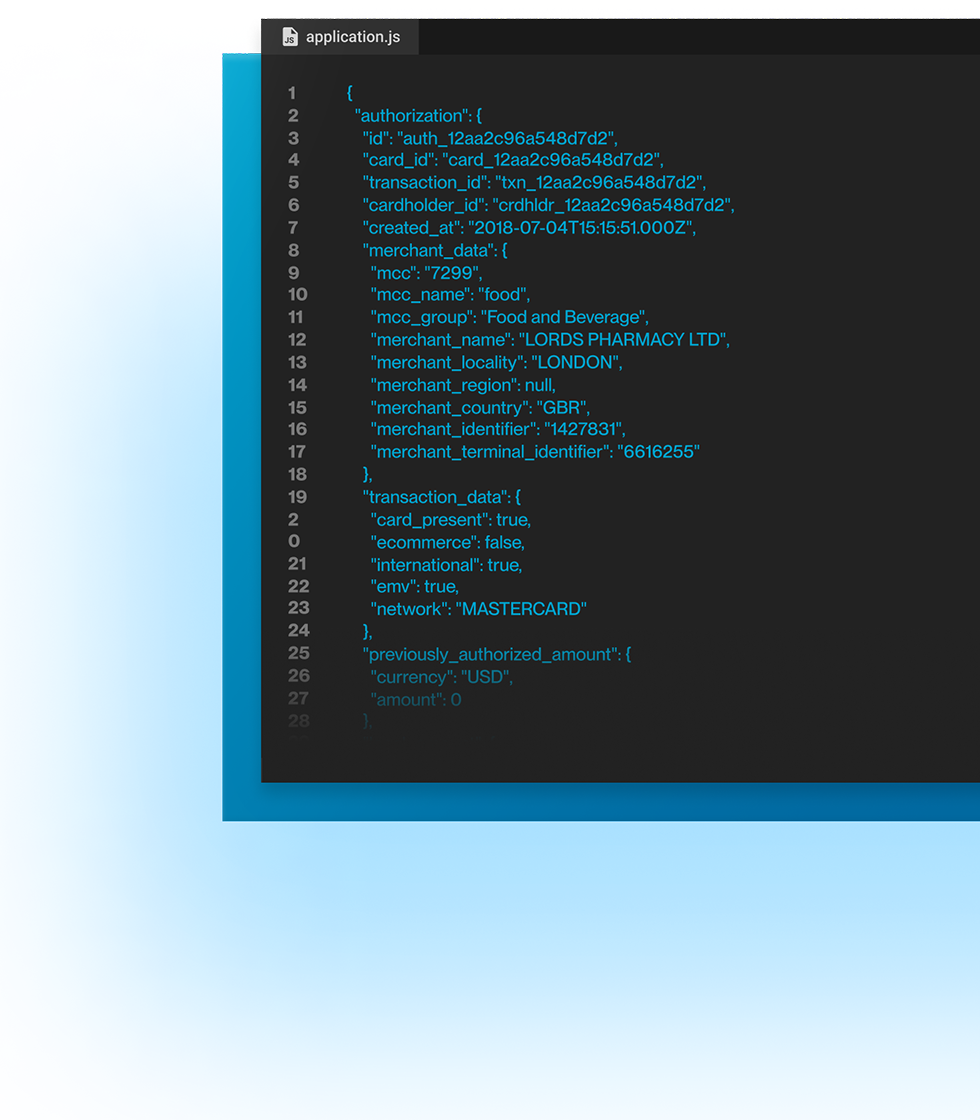Click the "merchant_data": { line
The height and width of the screenshot is (1120, 980).
click(x=435, y=251)
